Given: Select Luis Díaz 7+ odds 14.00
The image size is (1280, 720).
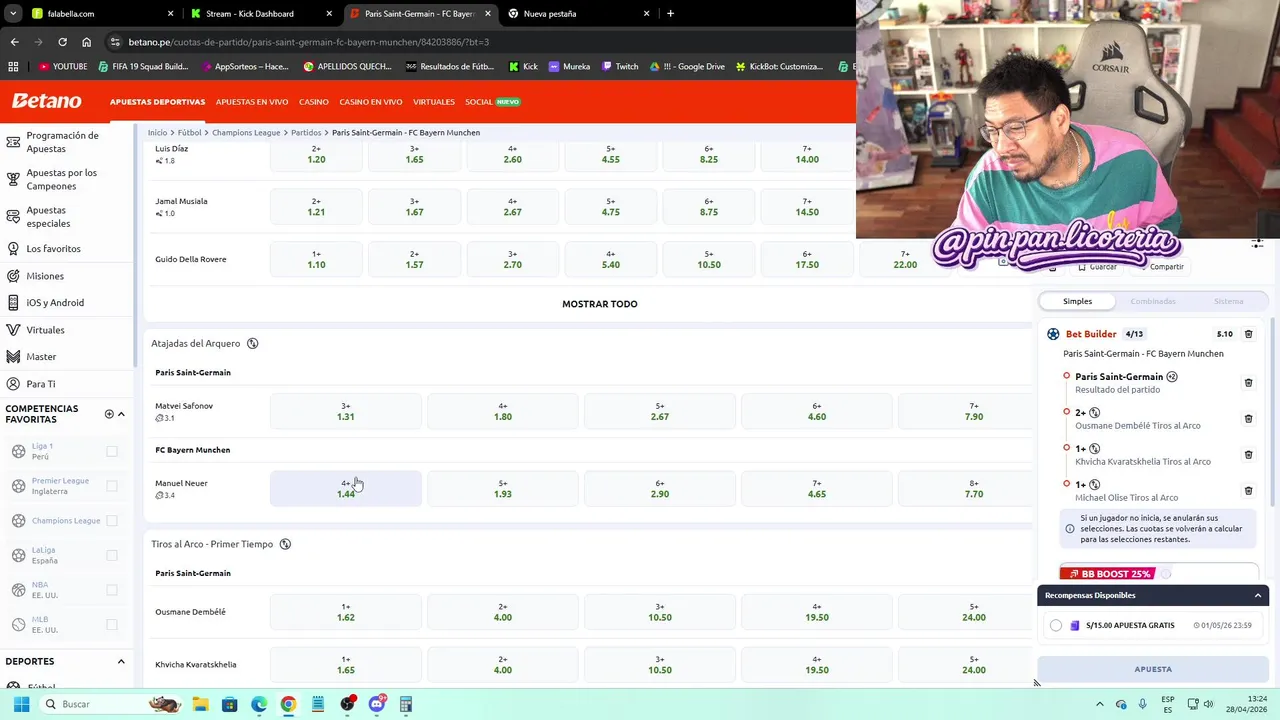Looking at the screenshot, I should coord(807,154).
